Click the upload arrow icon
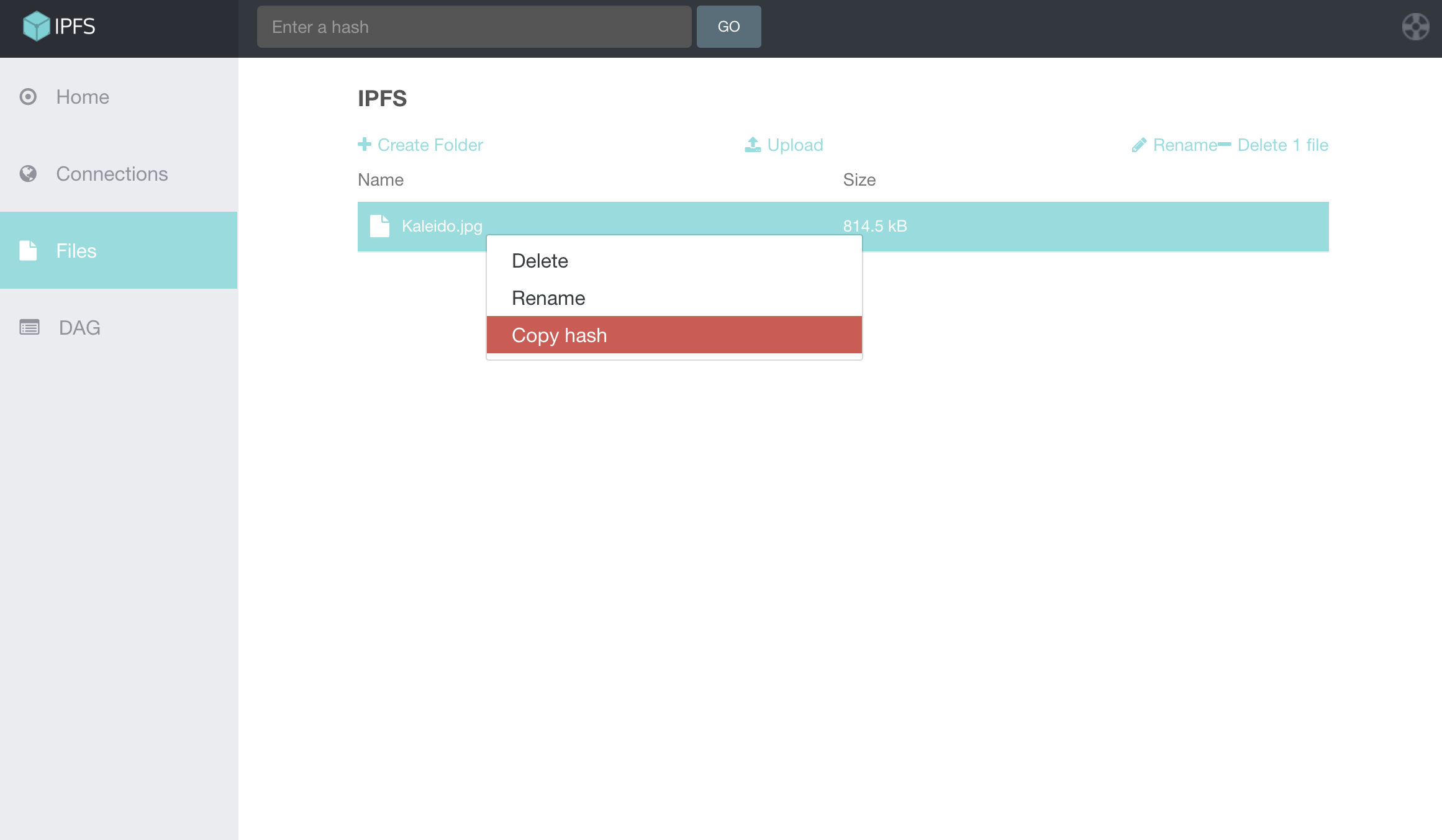The image size is (1442, 840). pos(753,145)
